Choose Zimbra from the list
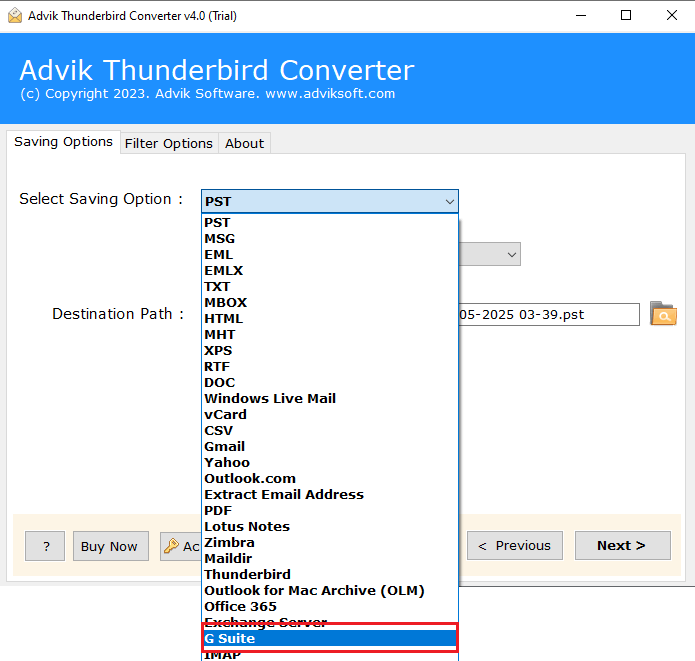695x661 pixels. 330,543
